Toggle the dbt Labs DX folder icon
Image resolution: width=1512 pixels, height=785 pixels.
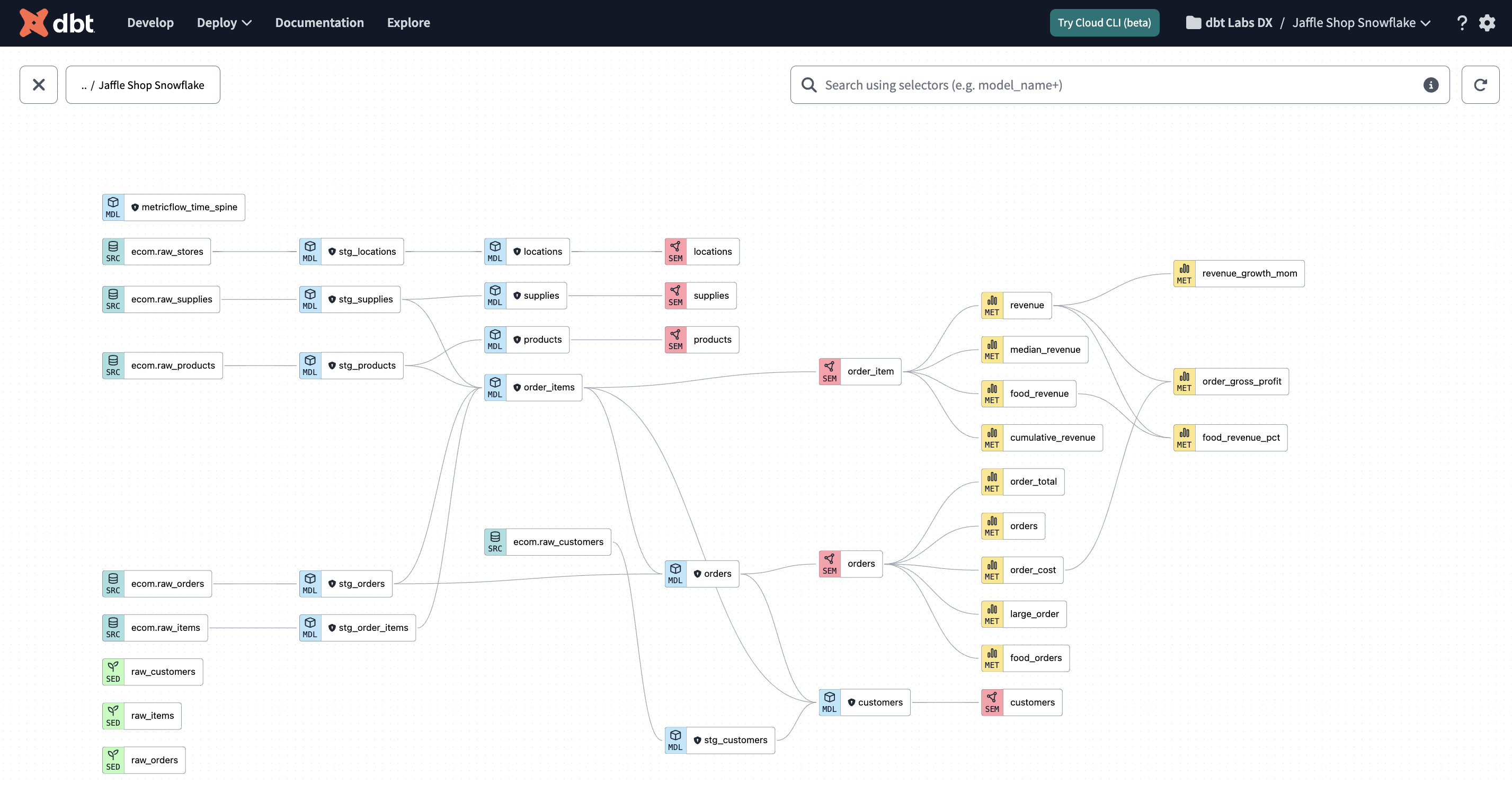(1191, 22)
